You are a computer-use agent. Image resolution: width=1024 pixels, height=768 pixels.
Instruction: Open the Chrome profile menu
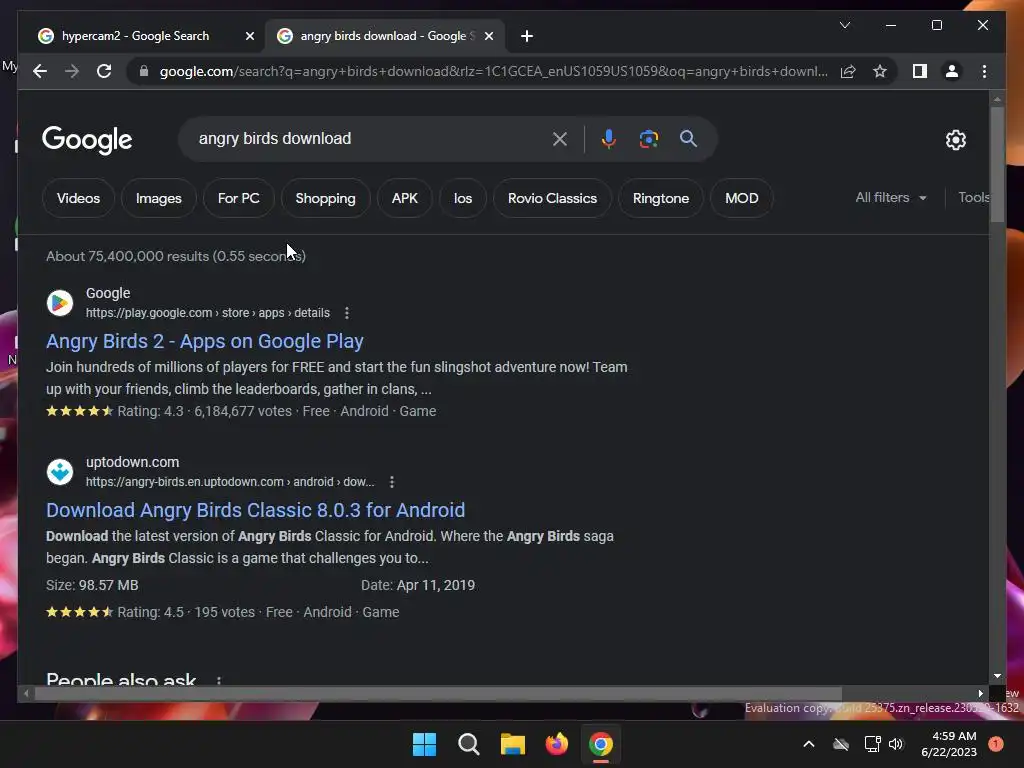click(x=952, y=71)
